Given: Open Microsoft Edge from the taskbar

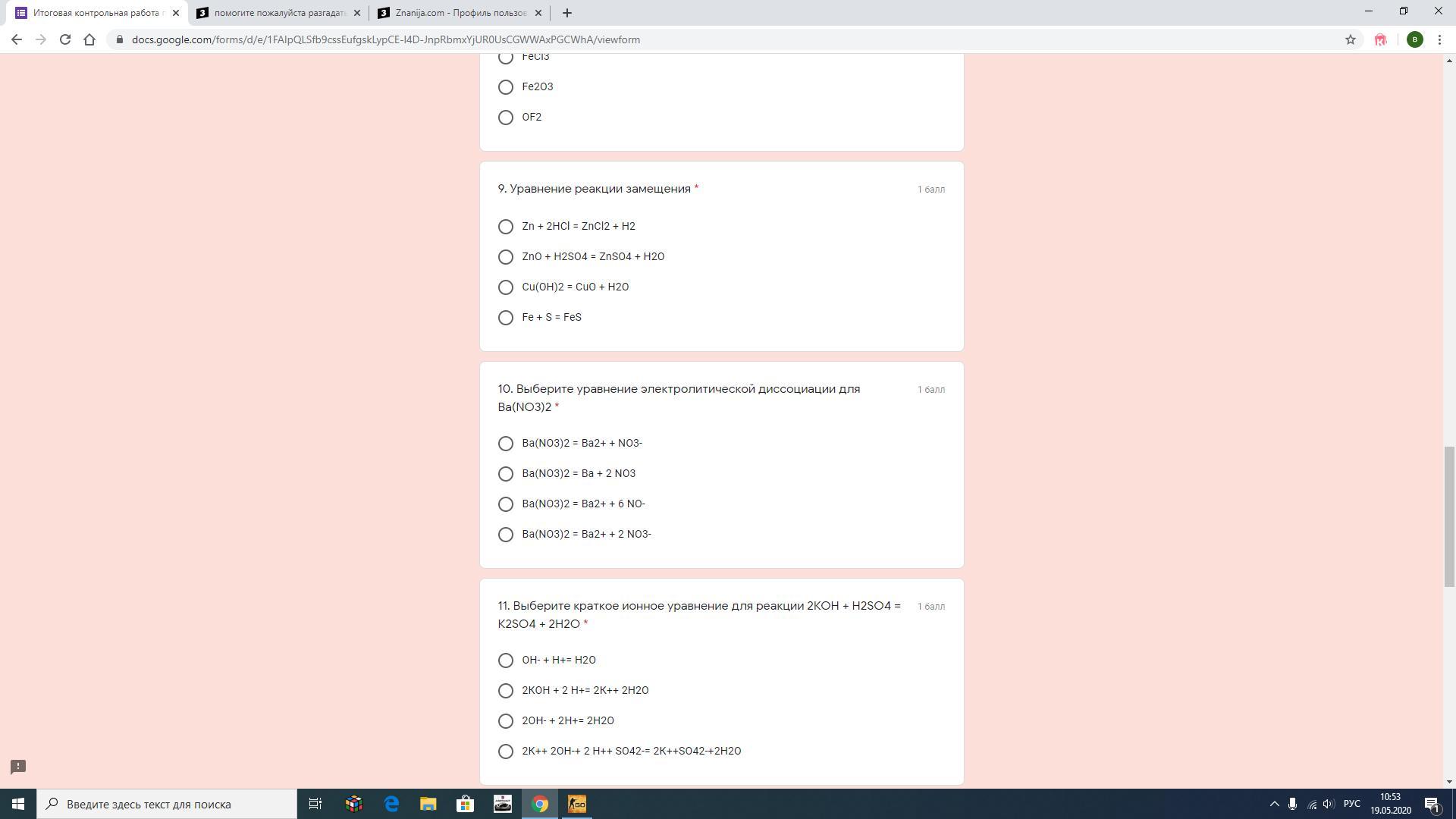Looking at the screenshot, I should pyautogui.click(x=391, y=804).
